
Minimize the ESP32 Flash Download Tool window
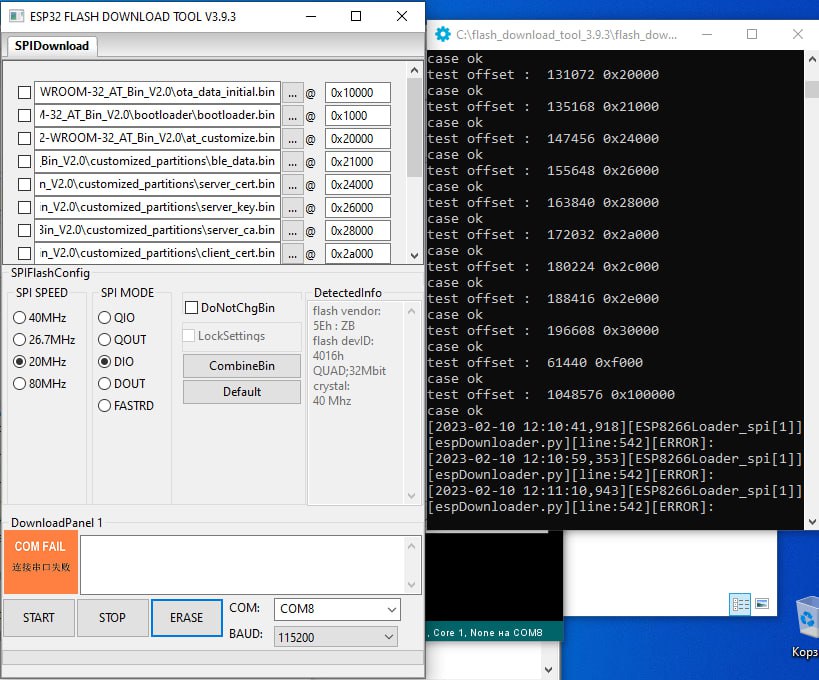pos(311,16)
